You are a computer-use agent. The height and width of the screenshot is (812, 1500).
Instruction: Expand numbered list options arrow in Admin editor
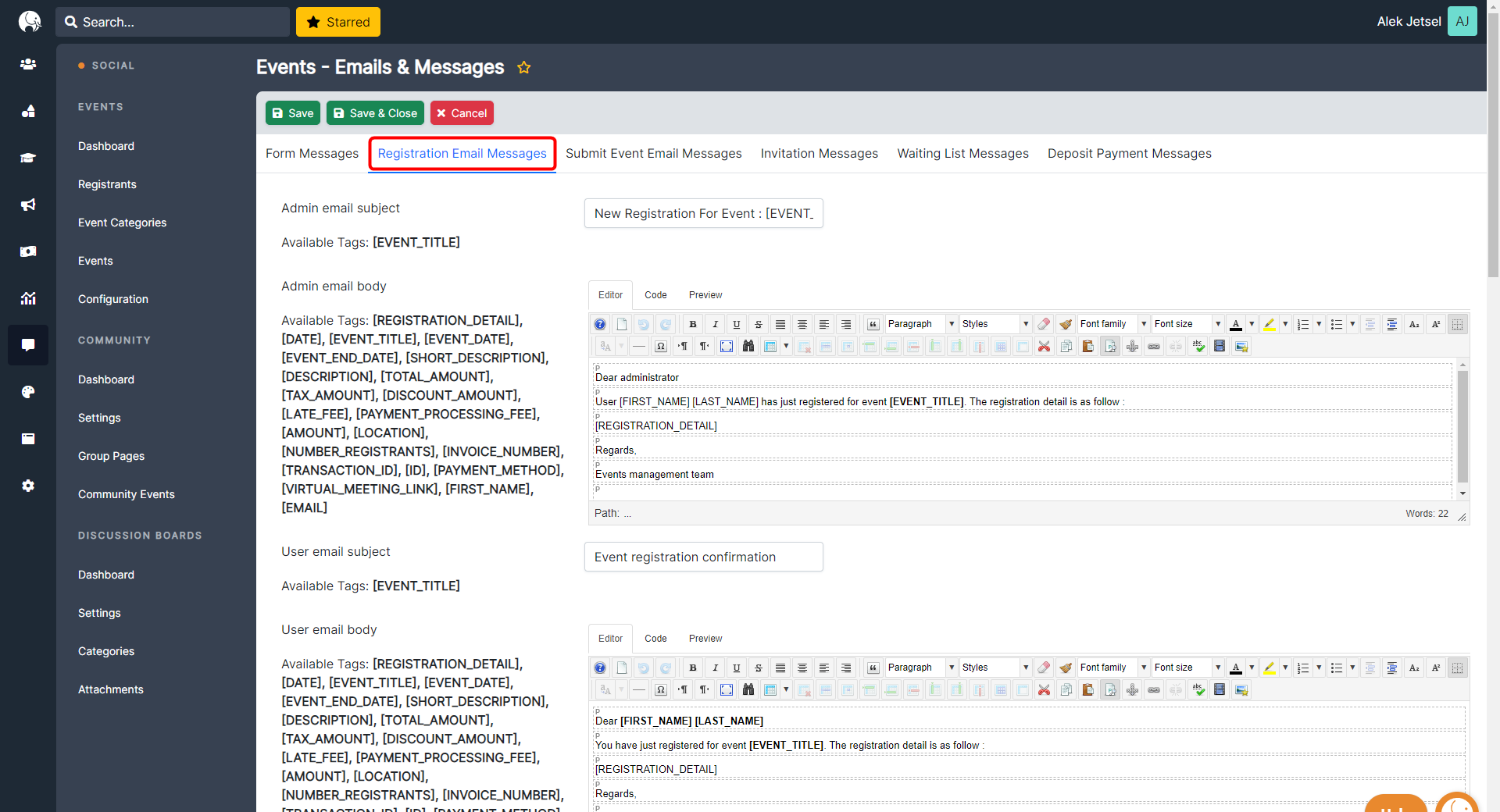coord(1319,324)
